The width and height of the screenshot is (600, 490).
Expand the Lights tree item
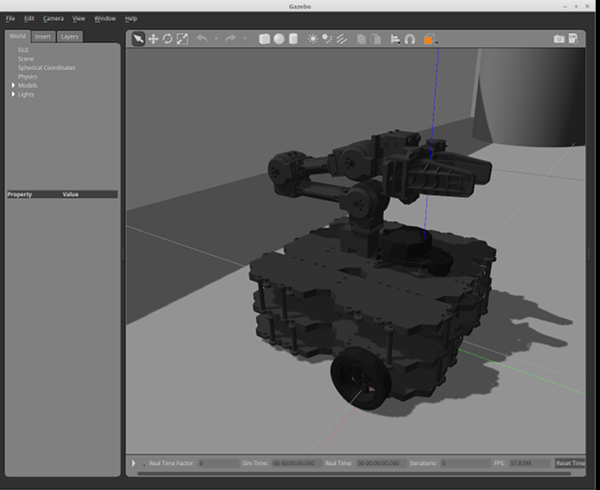(x=13, y=94)
